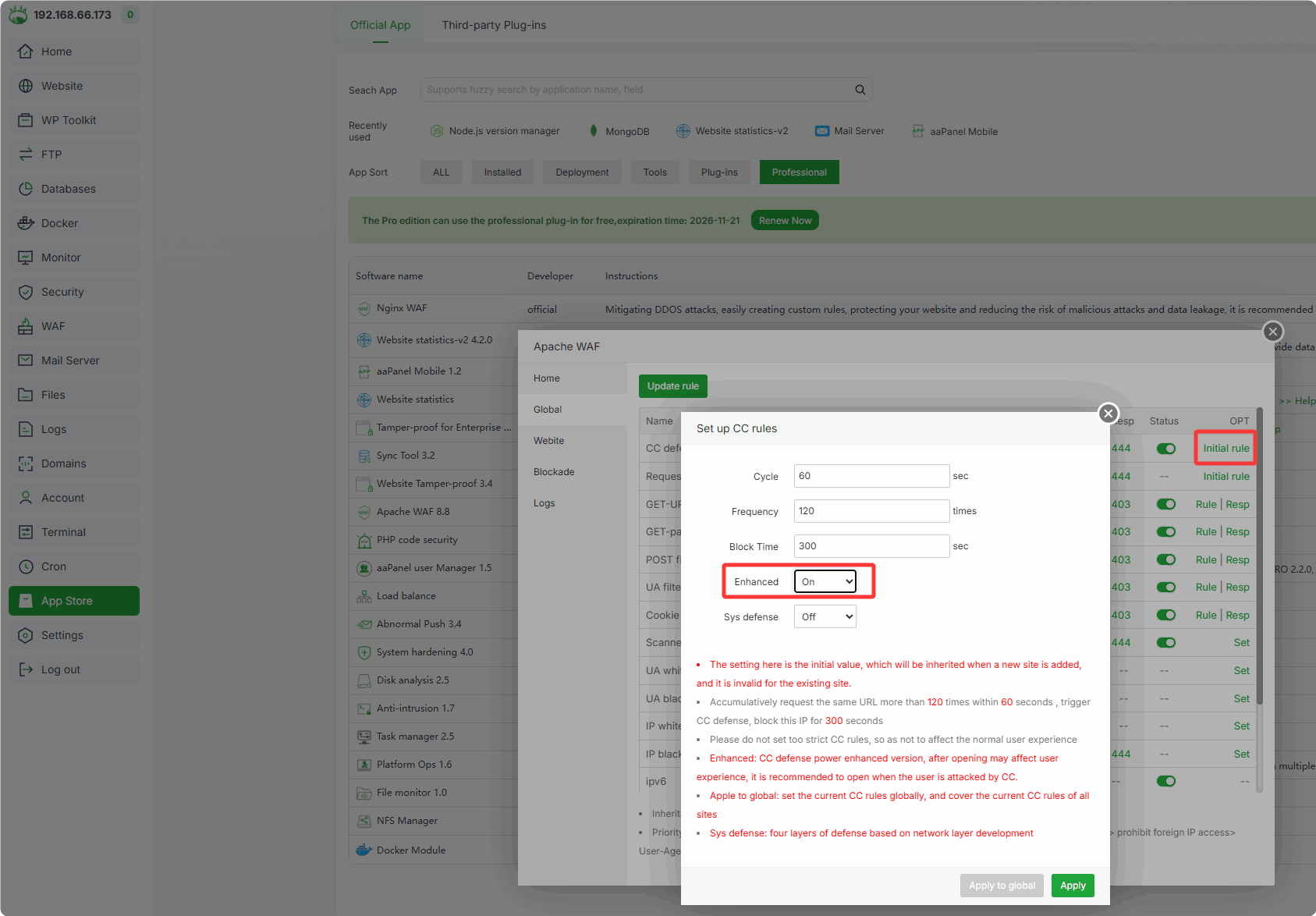Open Rule link for GET-URL filter
This screenshot has width=1316, height=916.
1206,504
